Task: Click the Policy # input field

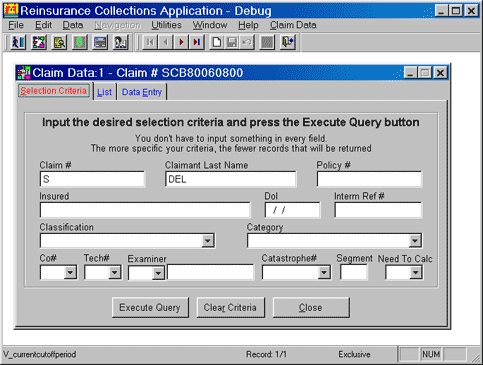Action: click(369, 179)
